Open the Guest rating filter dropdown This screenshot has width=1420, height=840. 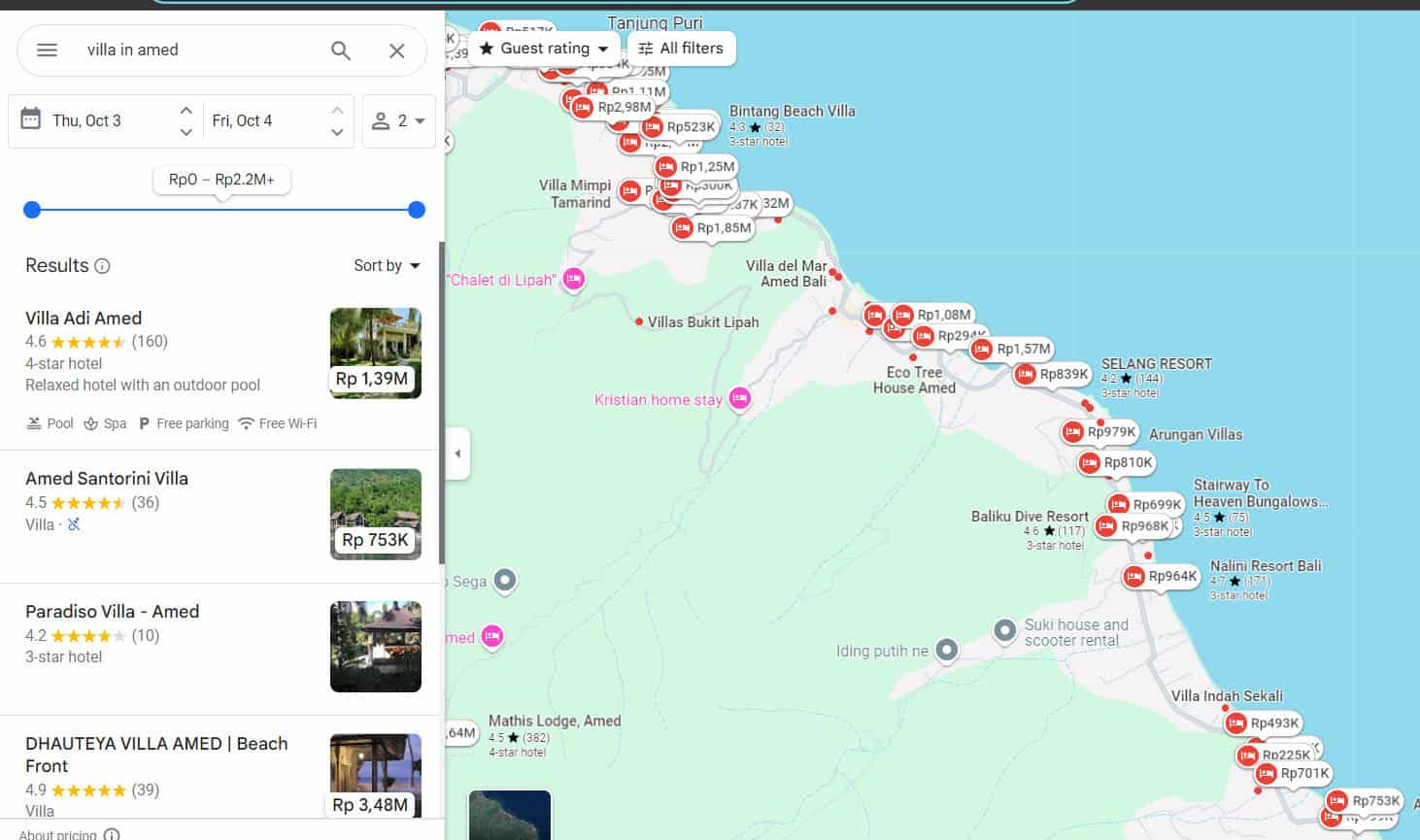point(543,48)
